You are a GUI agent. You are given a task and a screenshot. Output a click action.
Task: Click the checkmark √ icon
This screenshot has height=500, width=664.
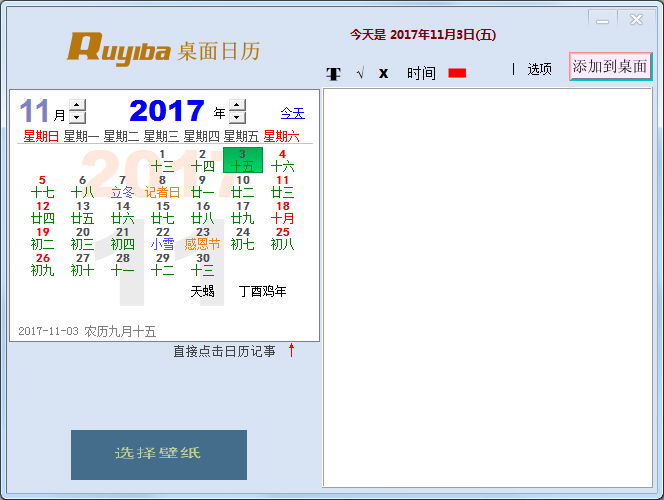[359, 73]
